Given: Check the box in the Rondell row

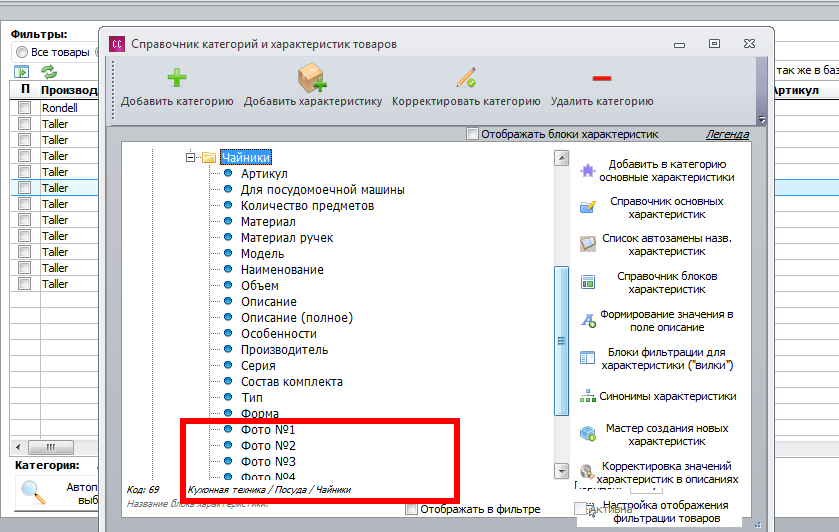Looking at the screenshot, I should (25, 108).
